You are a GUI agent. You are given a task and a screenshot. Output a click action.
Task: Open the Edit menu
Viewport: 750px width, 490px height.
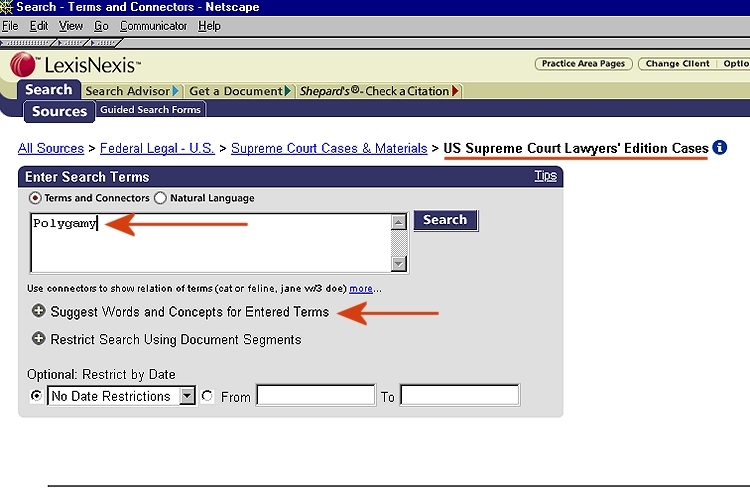tap(39, 26)
